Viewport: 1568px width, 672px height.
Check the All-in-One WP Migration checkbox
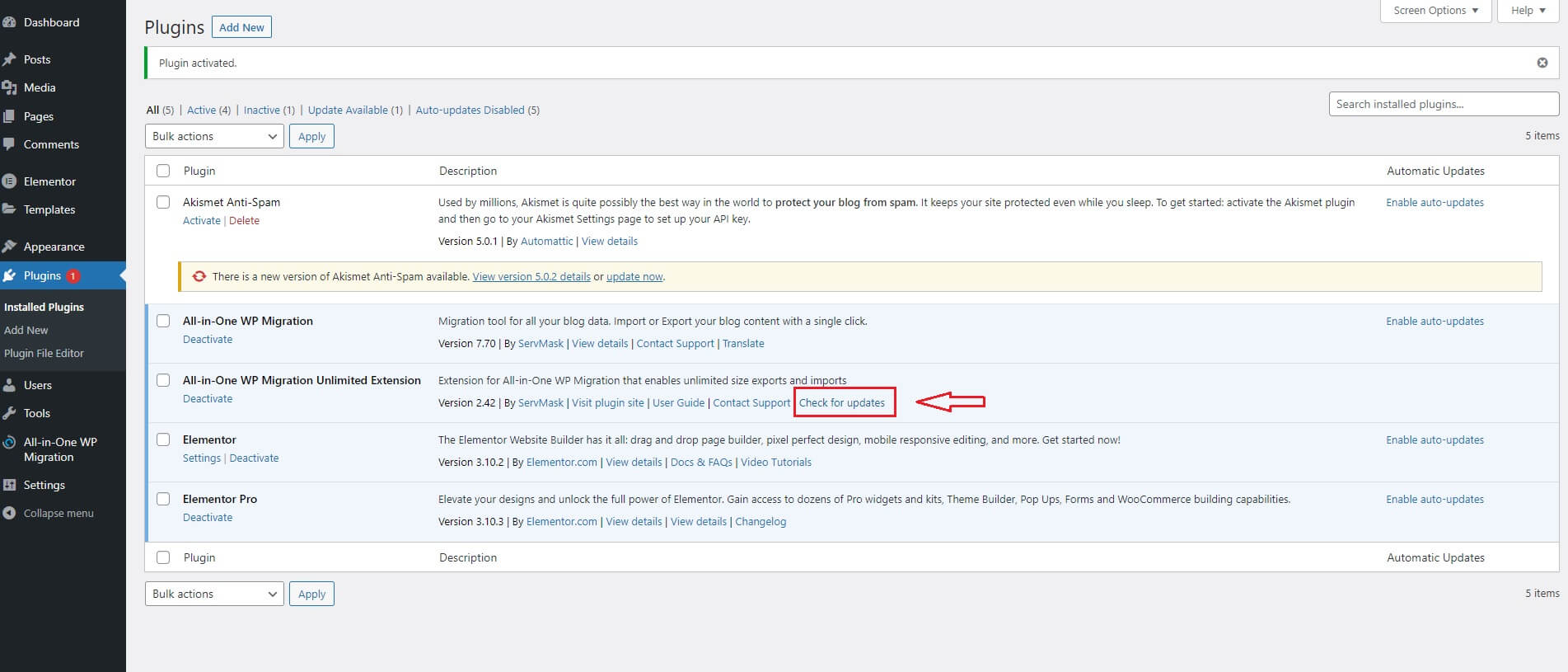[x=163, y=321]
